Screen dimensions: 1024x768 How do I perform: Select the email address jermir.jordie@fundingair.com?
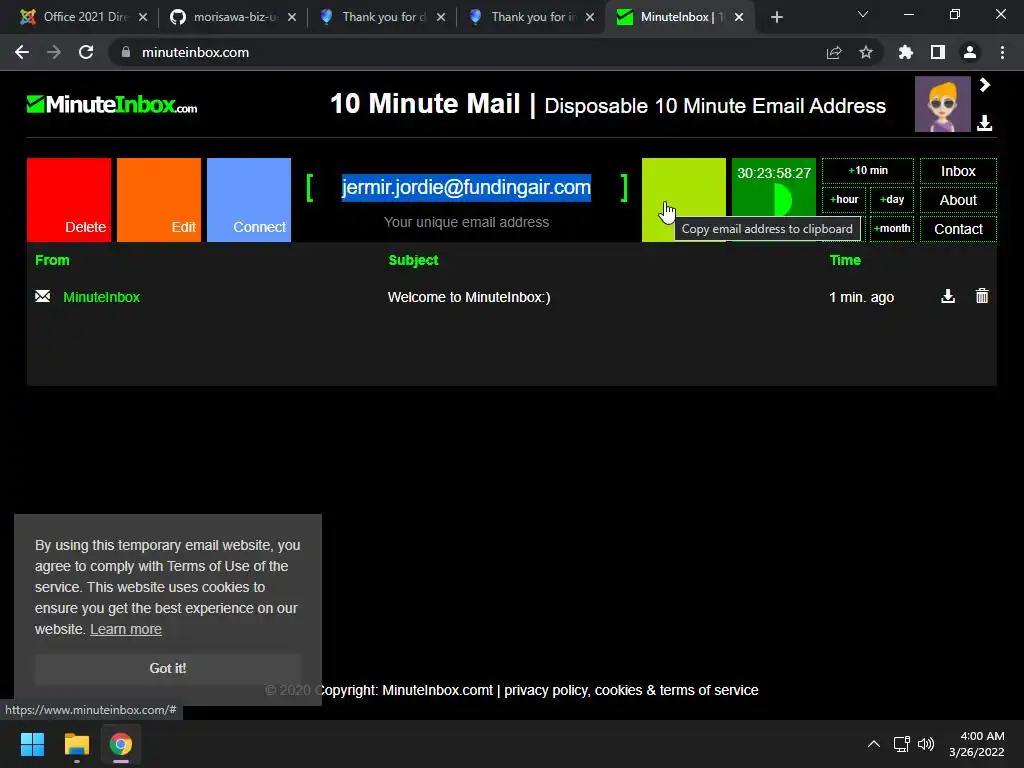[466, 187]
